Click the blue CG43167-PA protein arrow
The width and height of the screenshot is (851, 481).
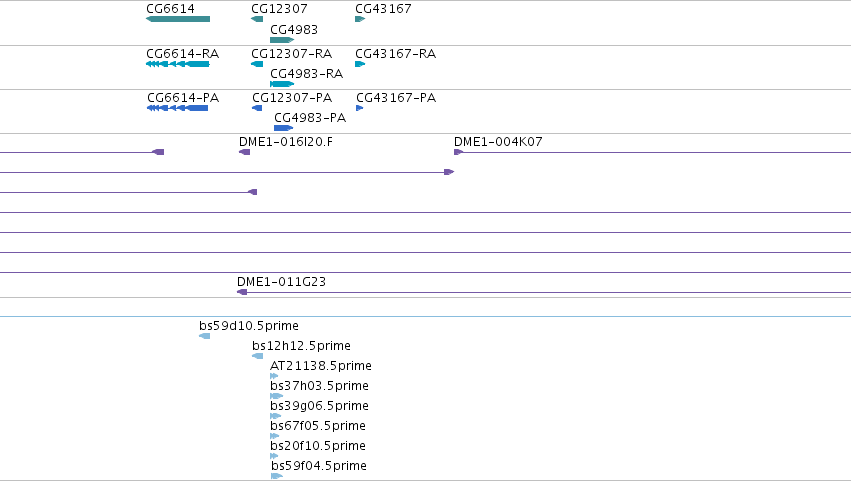click(x=359, y=108)
